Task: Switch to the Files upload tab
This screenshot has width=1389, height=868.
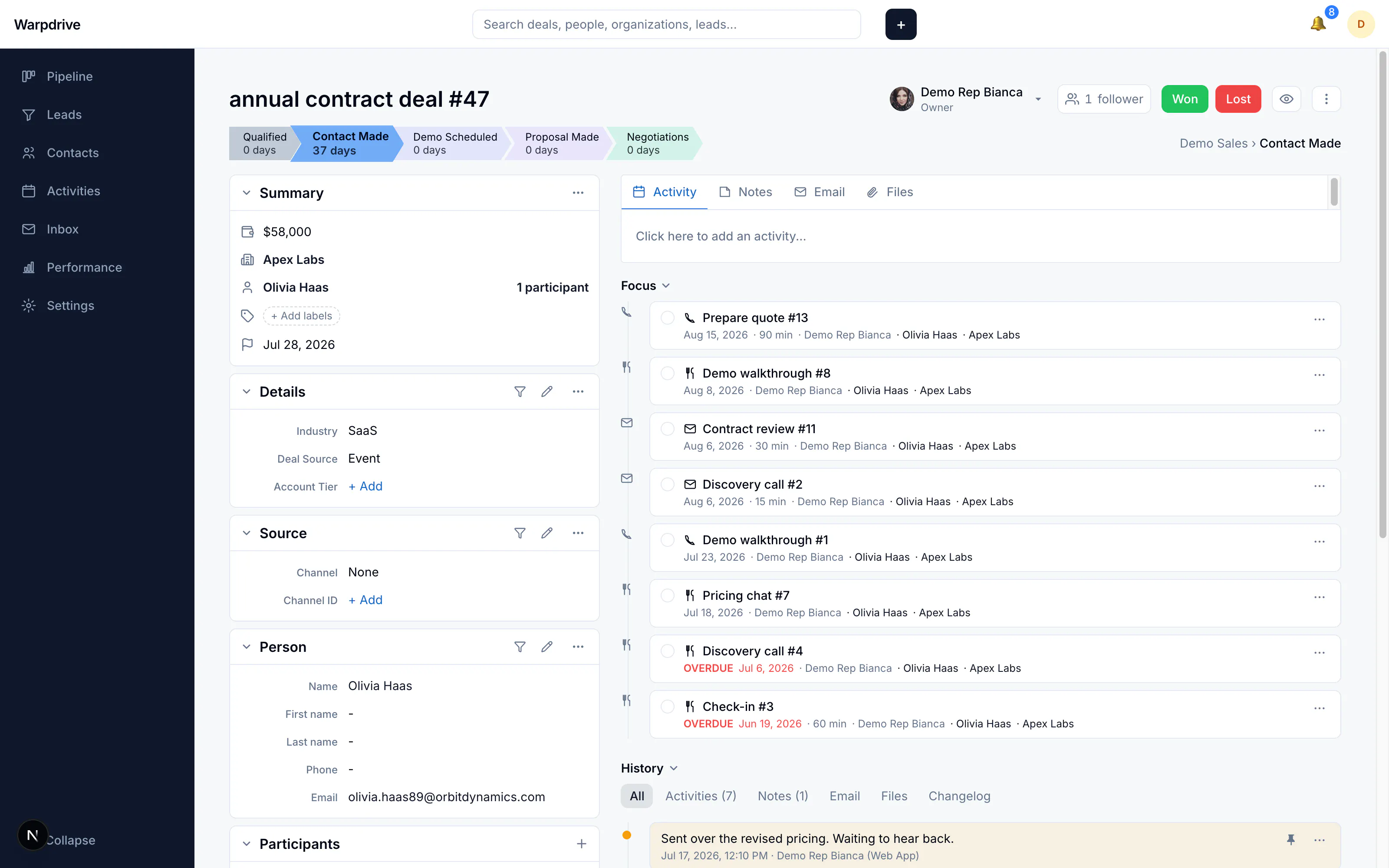Action: pos(890,192)
